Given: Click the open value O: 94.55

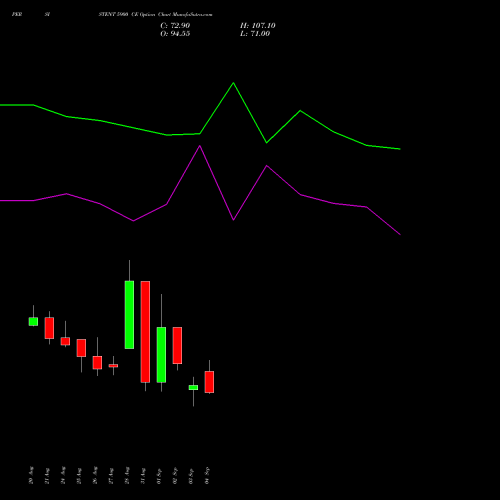Looking at the screenshot, I should pos(175,34).
